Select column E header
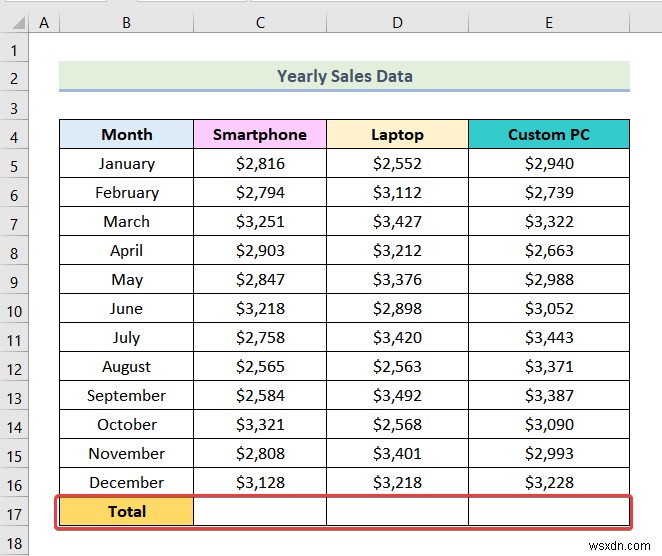Screen dimensions: 662x556 (549, 21)
